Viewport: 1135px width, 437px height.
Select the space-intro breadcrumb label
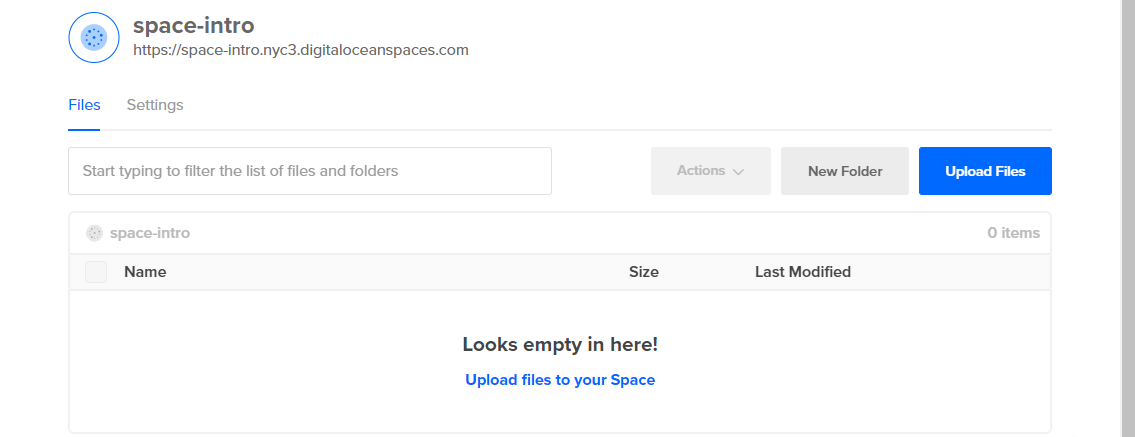pyautogui.click(x=150, y=233)
